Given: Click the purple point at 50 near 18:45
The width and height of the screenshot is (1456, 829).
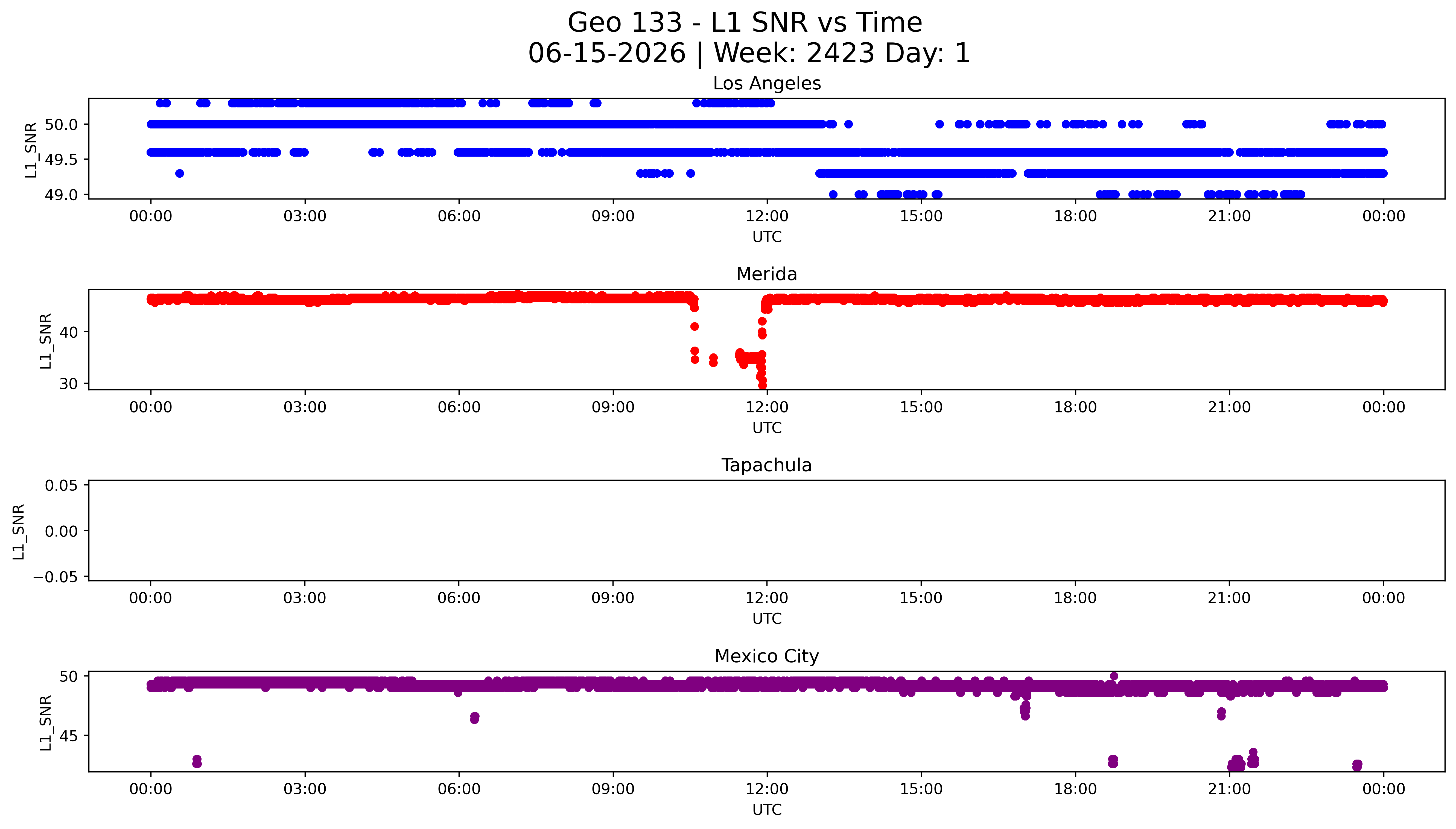Looking at the screenshot, I should [1114, 676].
